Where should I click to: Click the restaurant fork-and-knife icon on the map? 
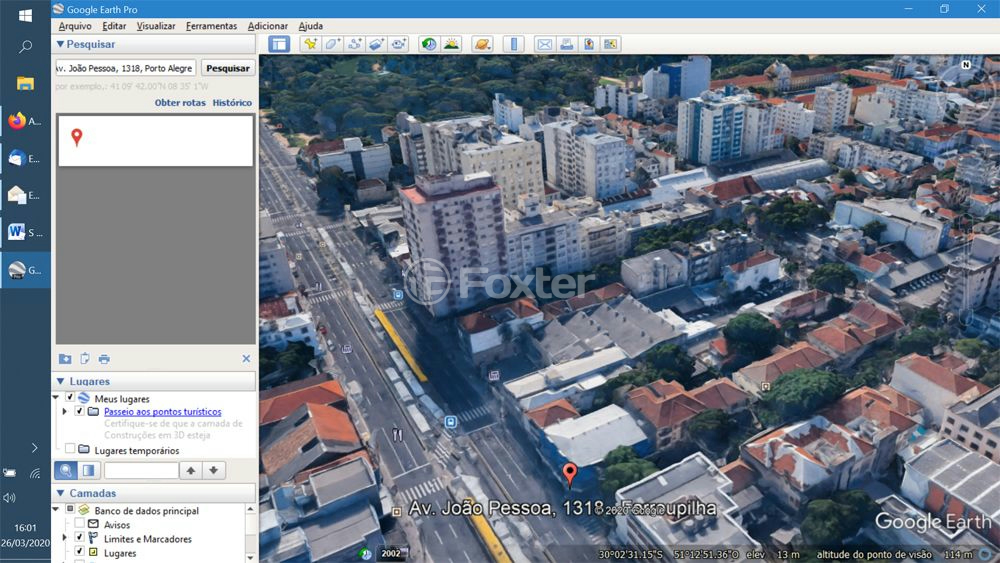(x=397, y=435)
